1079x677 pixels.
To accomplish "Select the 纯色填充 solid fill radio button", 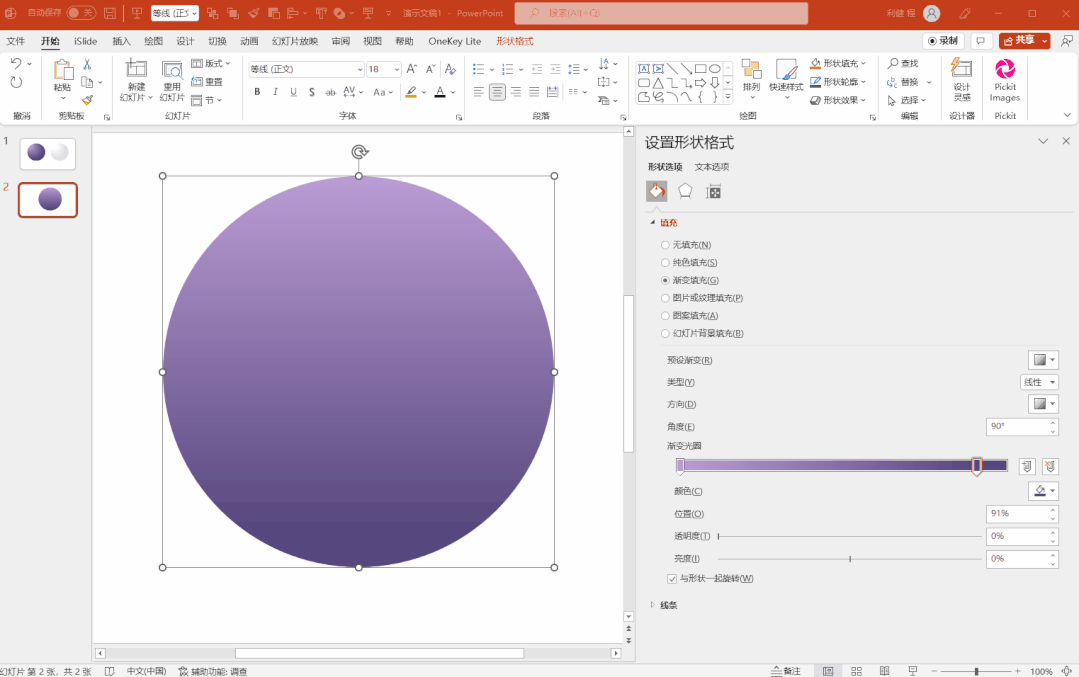I will [x=665, y=262].
